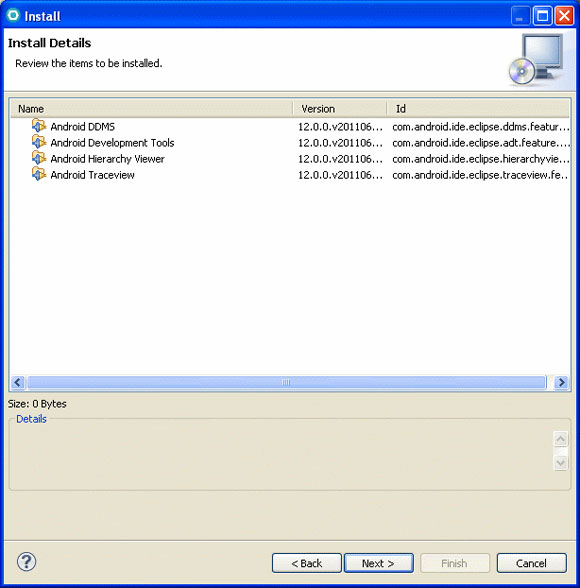Viewport: 580px width, 588px height.
Task: Open help via the question mark icon
Action: [x=27, y=561]
